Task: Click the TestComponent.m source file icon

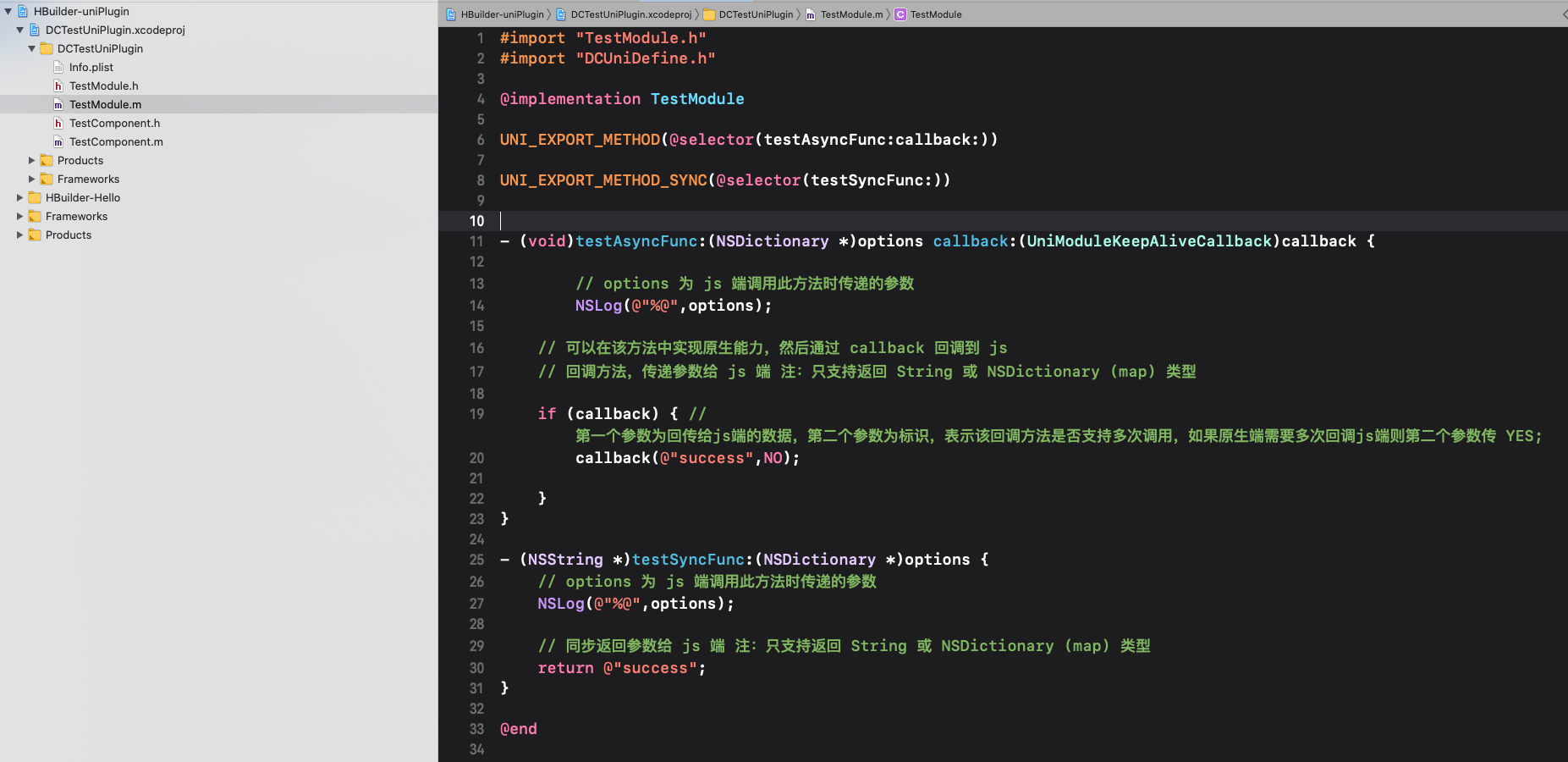Action: pos(58,141)
